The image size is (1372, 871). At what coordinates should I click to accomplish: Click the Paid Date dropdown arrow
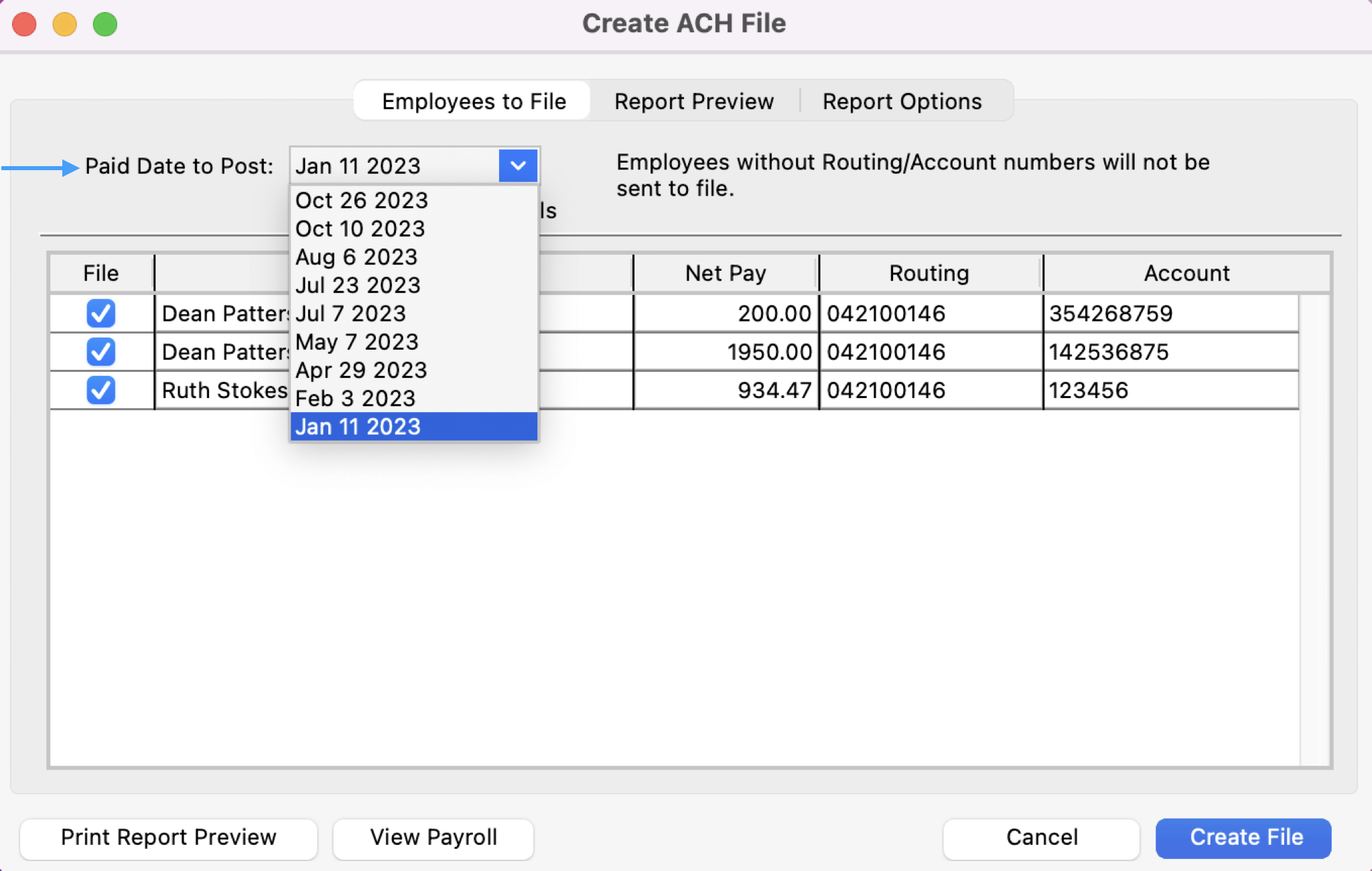518,165
